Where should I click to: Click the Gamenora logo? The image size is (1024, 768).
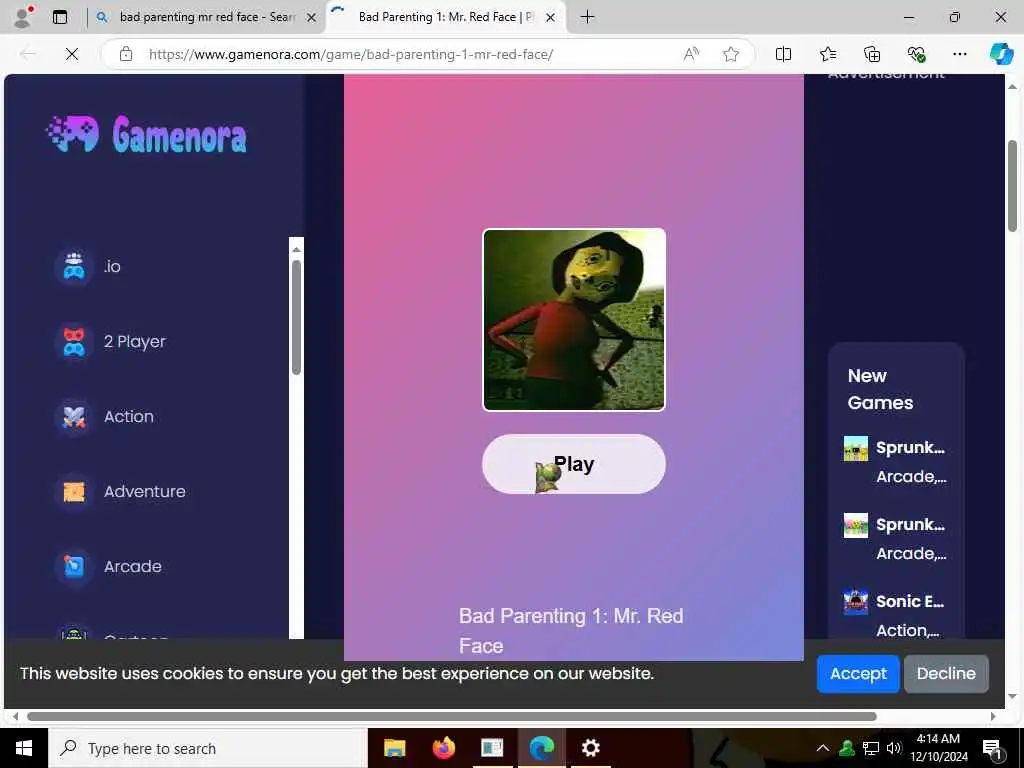147,135
